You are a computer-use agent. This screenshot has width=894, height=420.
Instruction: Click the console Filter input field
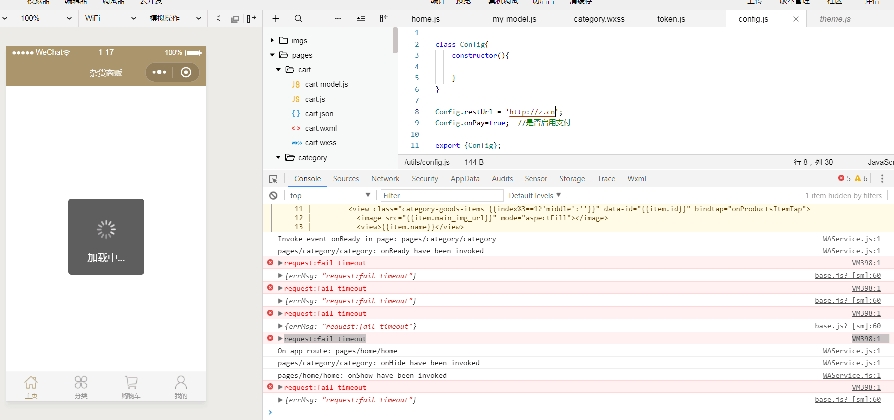[440, 195]
